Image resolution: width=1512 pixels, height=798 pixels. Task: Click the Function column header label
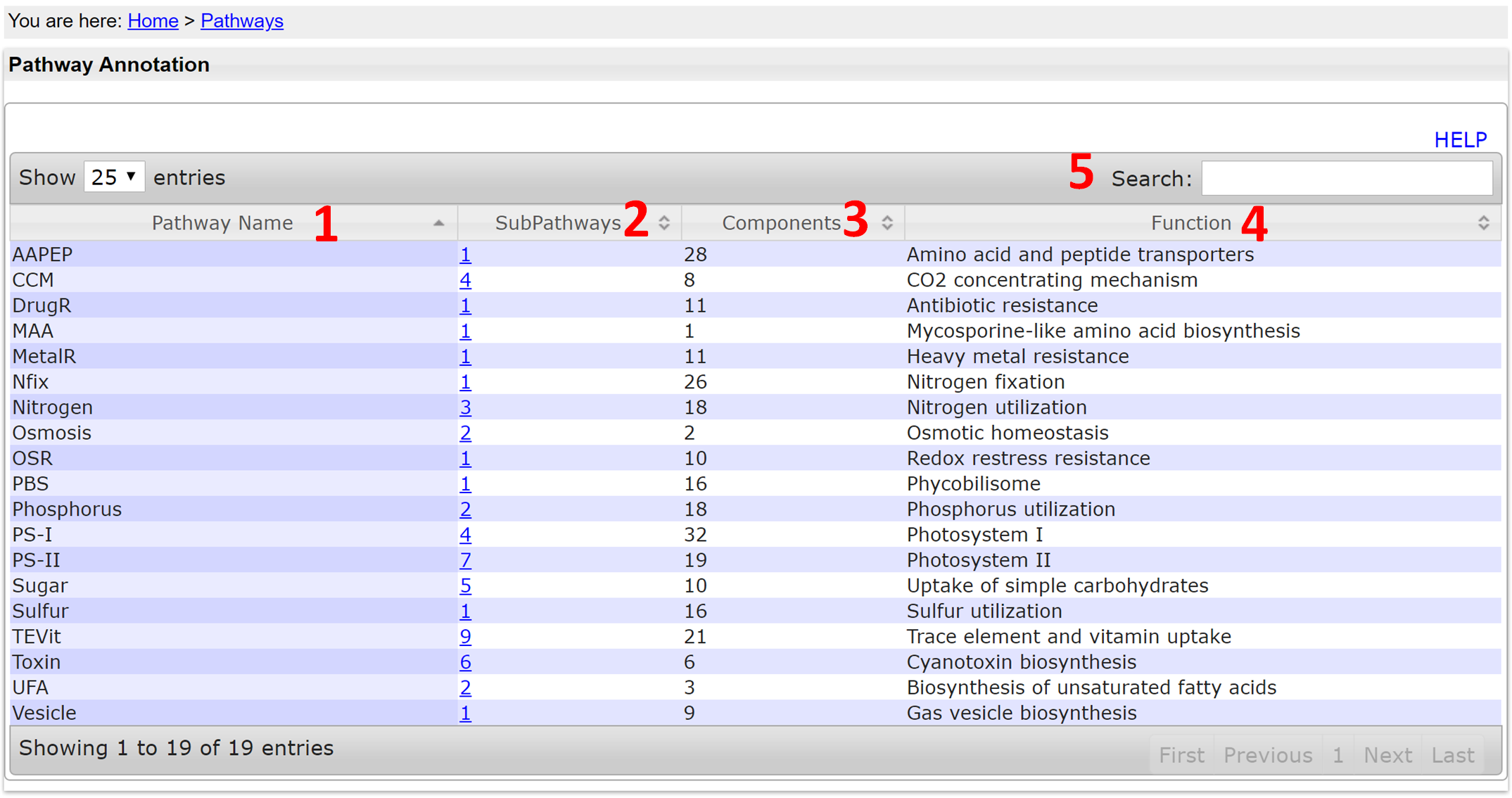tap(1191, 223)
